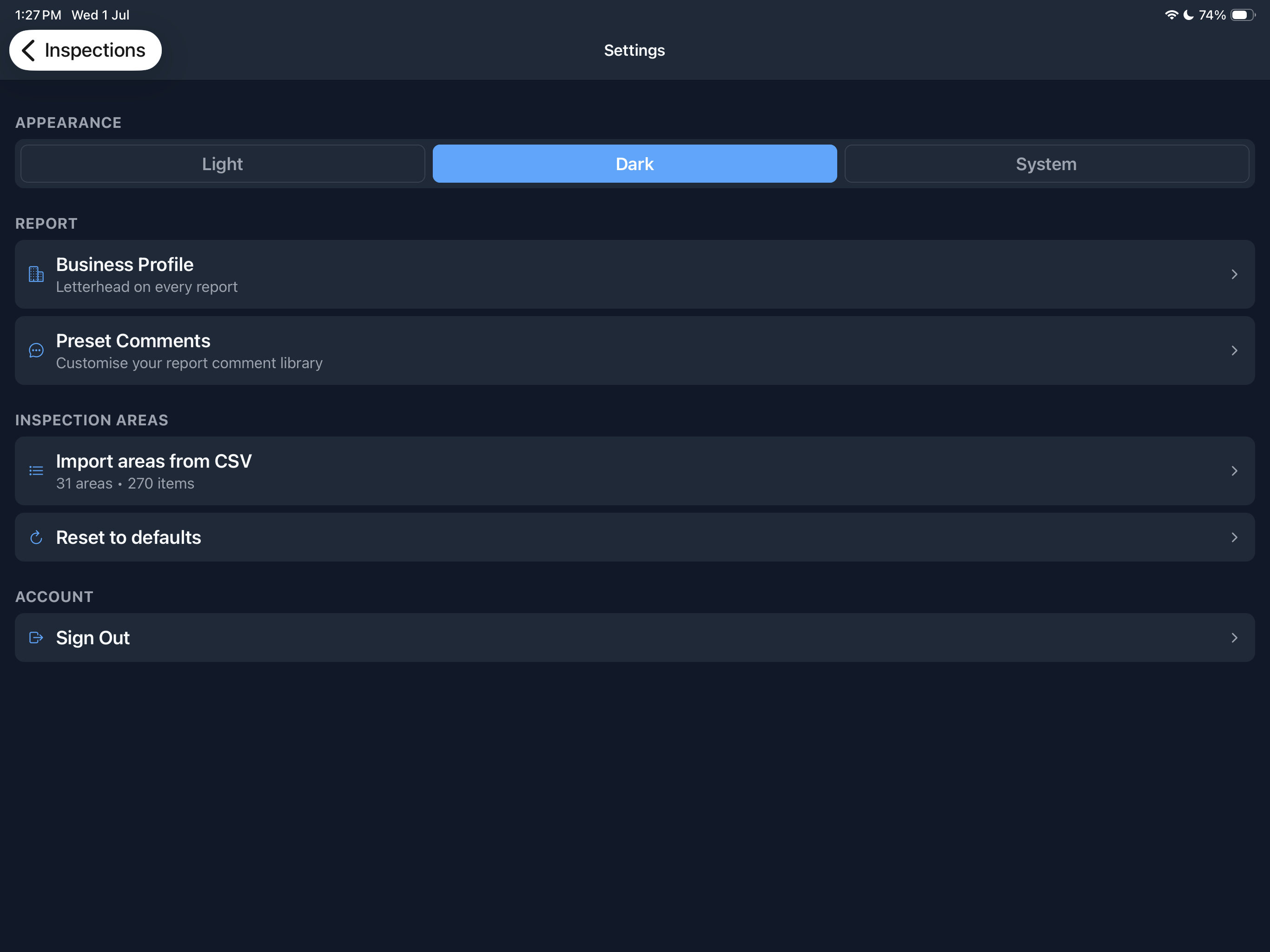This screenshot has height=952, width=1270.
Task: Click the REPORT section header
Action: (46, 224)
